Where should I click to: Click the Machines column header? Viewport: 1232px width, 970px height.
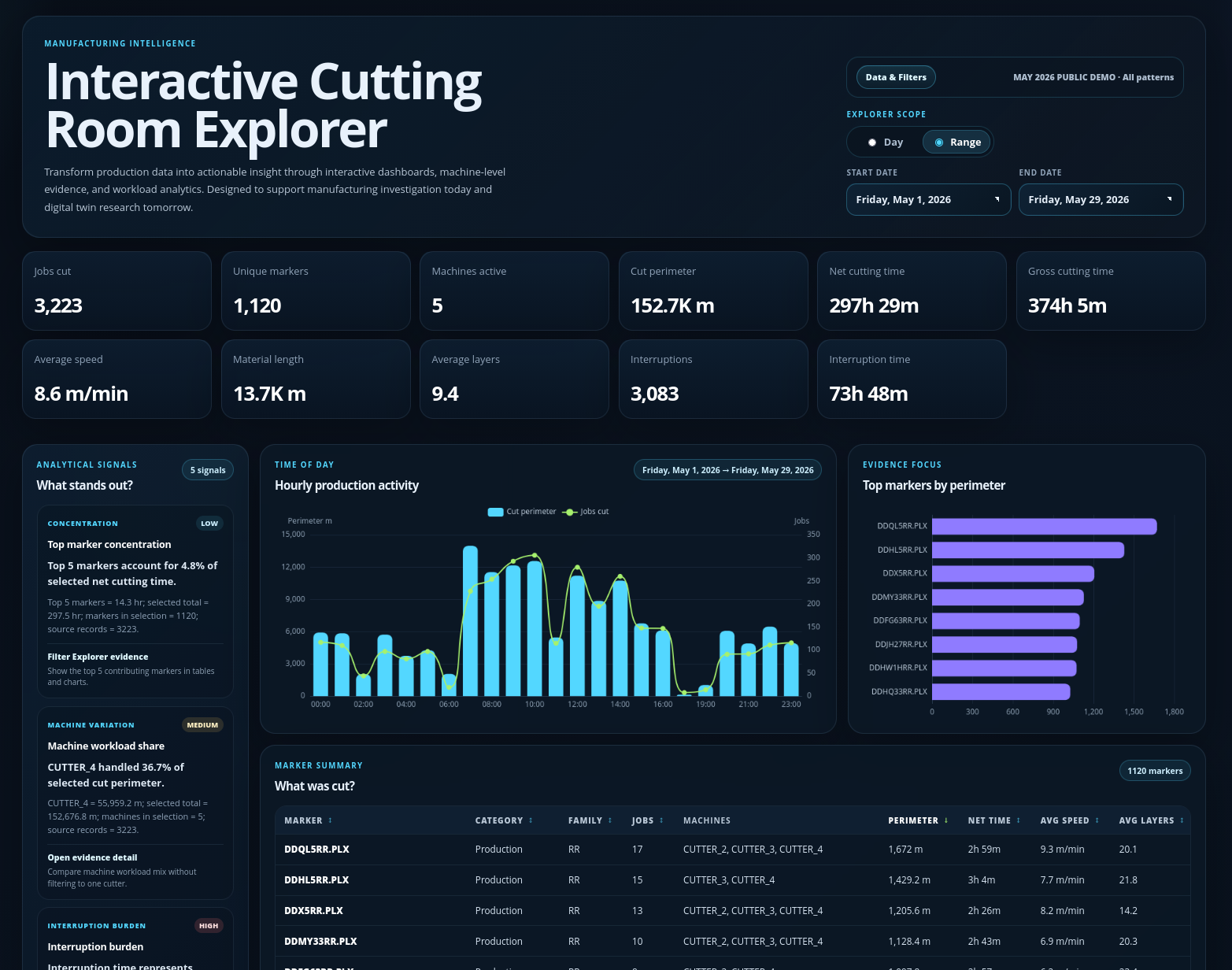point(707,820)
